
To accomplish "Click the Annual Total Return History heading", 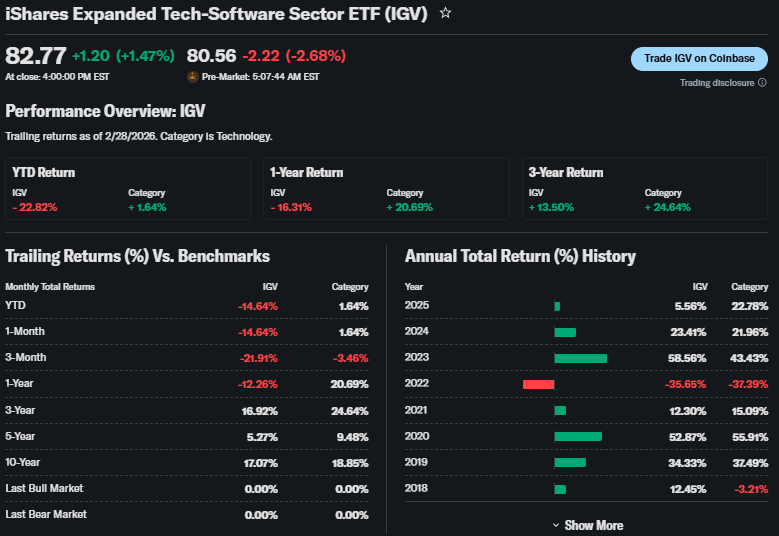I will click(520, 256).
